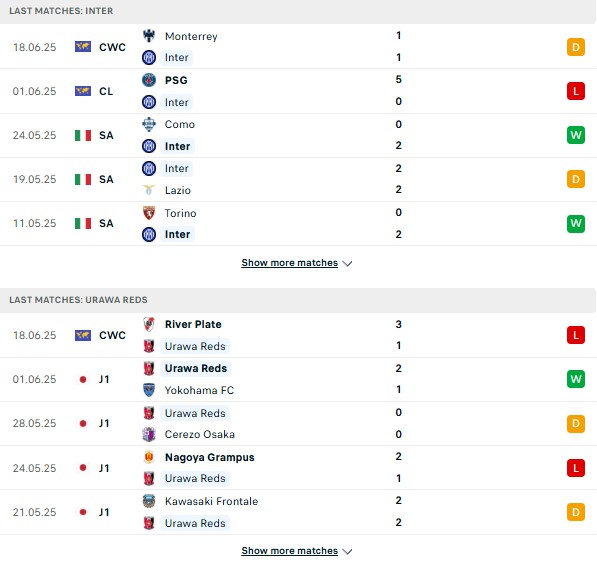Viewport: 597px width, 572px height.
Task: Click the Nagoya Grampus crest
Action: 149,457
